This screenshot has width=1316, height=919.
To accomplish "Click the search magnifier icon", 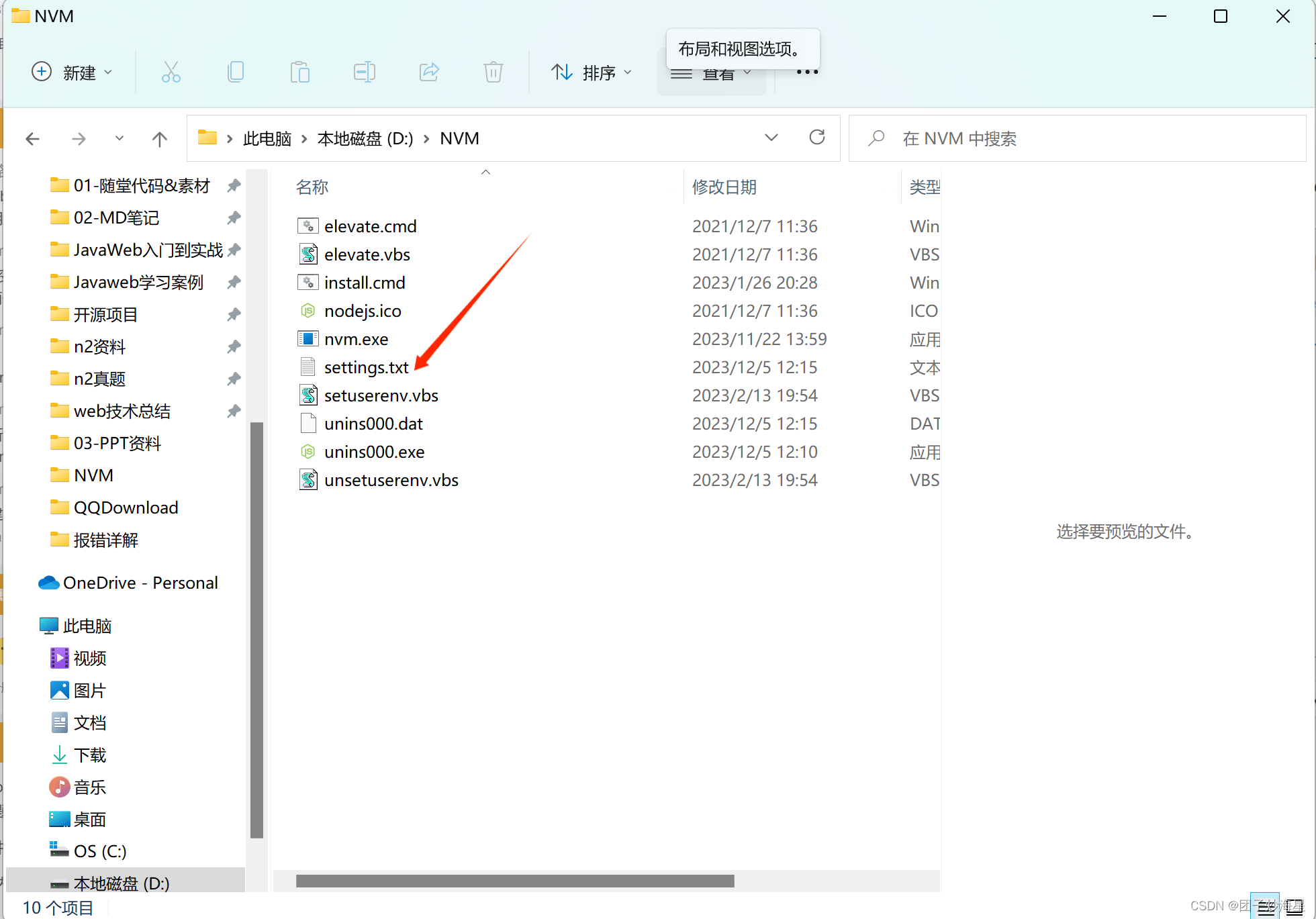I will point(876,138).
